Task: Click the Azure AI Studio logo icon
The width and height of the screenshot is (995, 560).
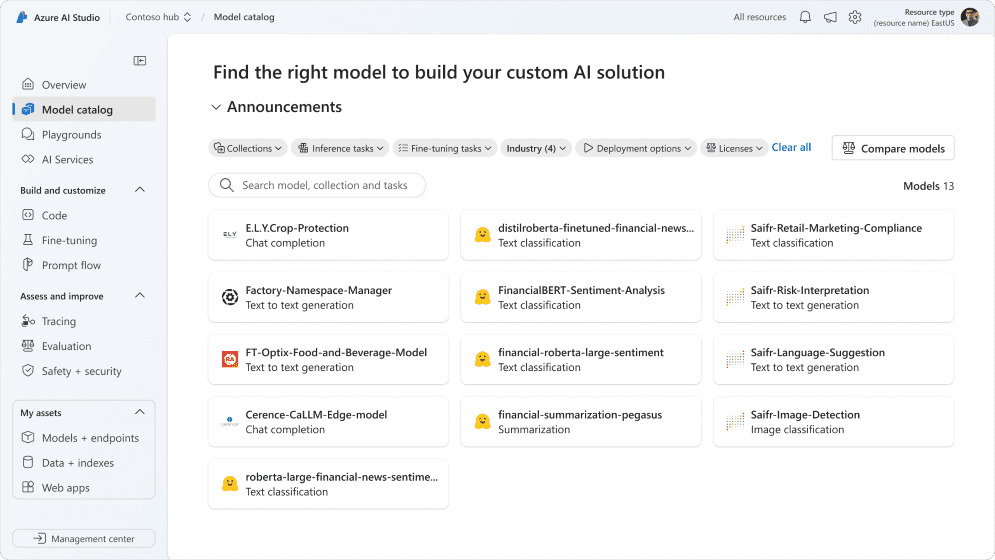Action: click(22, 17)
